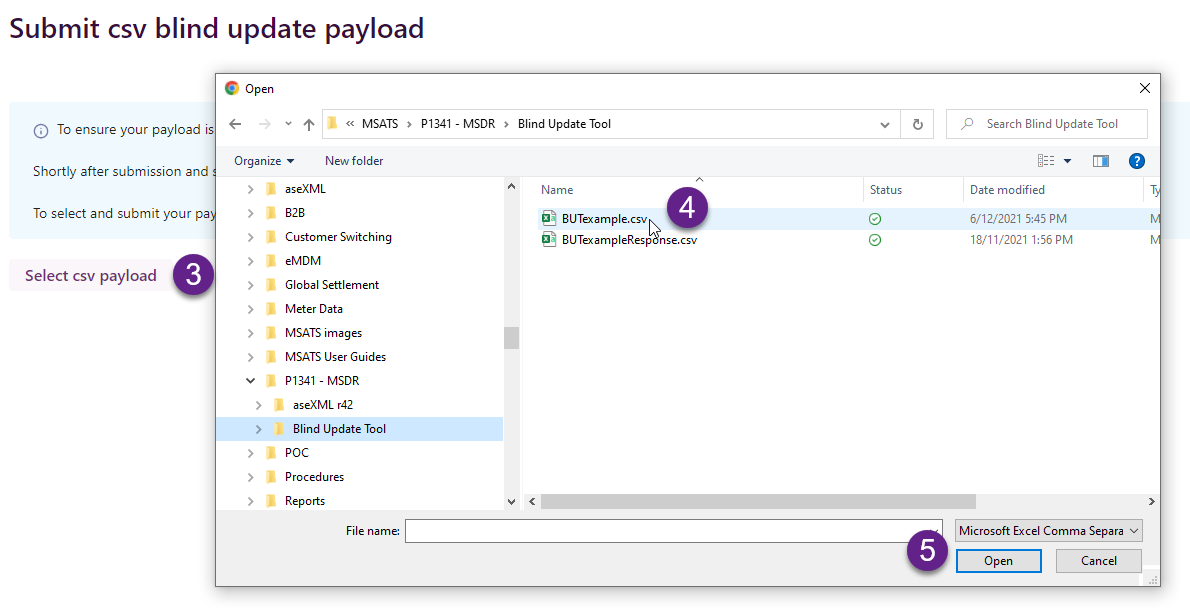Image resolution: width=1190 pixels, height=608 pixels.
Task: Open the dialog Help question mark icon
Action: click(x=1136, y=161)
